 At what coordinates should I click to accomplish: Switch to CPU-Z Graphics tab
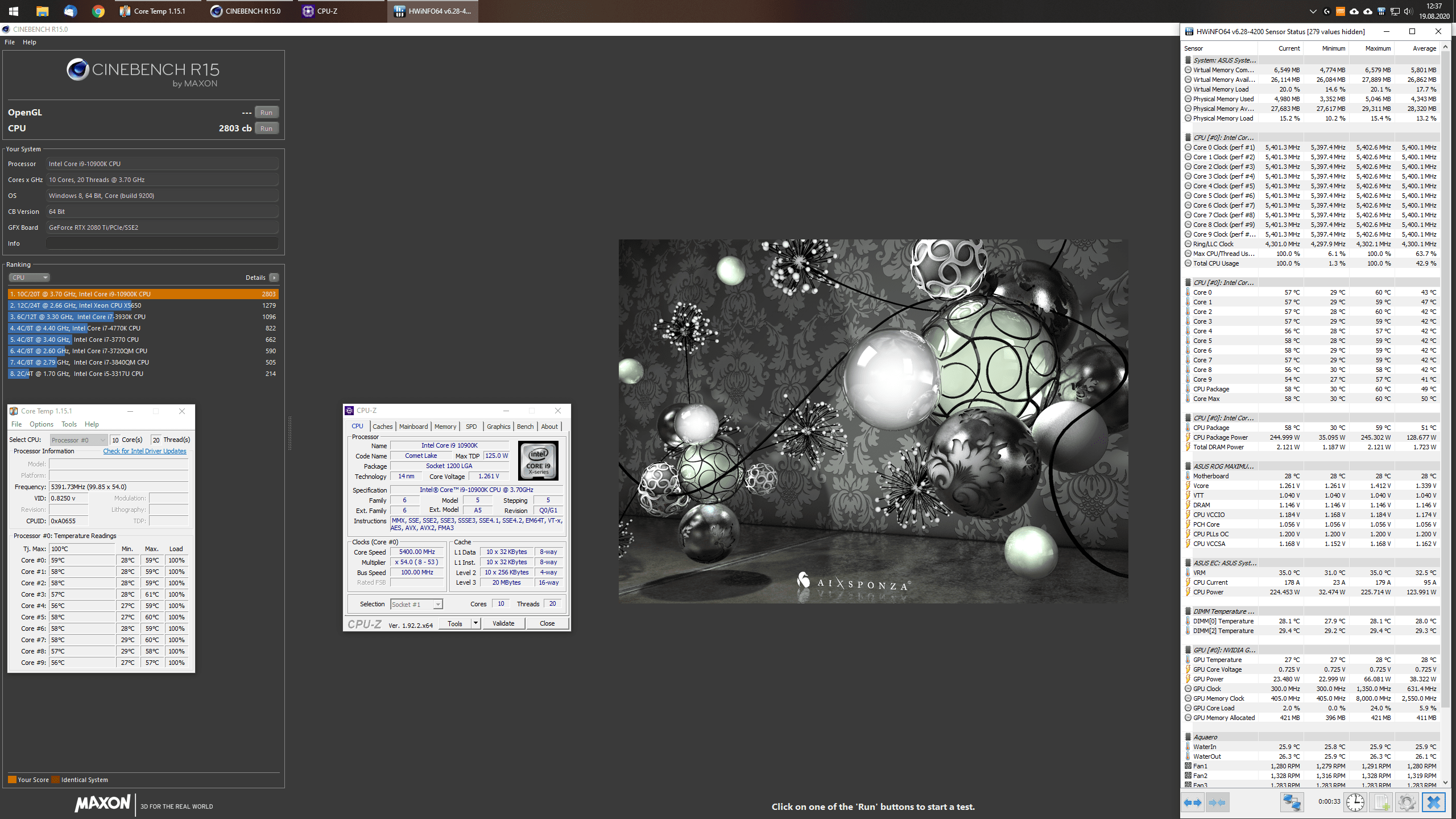499,427
